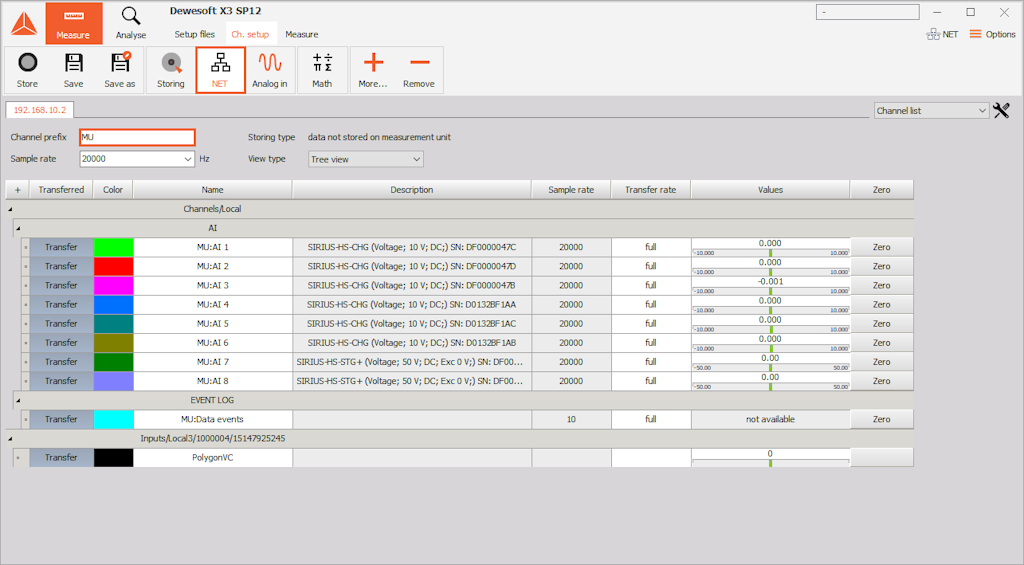Expand the MU:AI 8 row marker
Viewport: 1024px width, 565px height.
25,381
